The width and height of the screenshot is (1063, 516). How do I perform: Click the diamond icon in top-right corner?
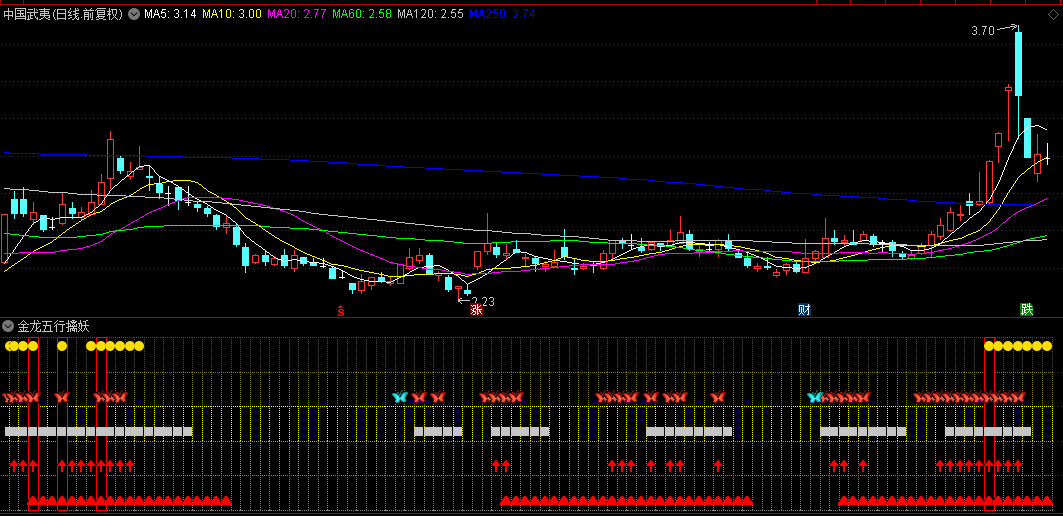1053,14
